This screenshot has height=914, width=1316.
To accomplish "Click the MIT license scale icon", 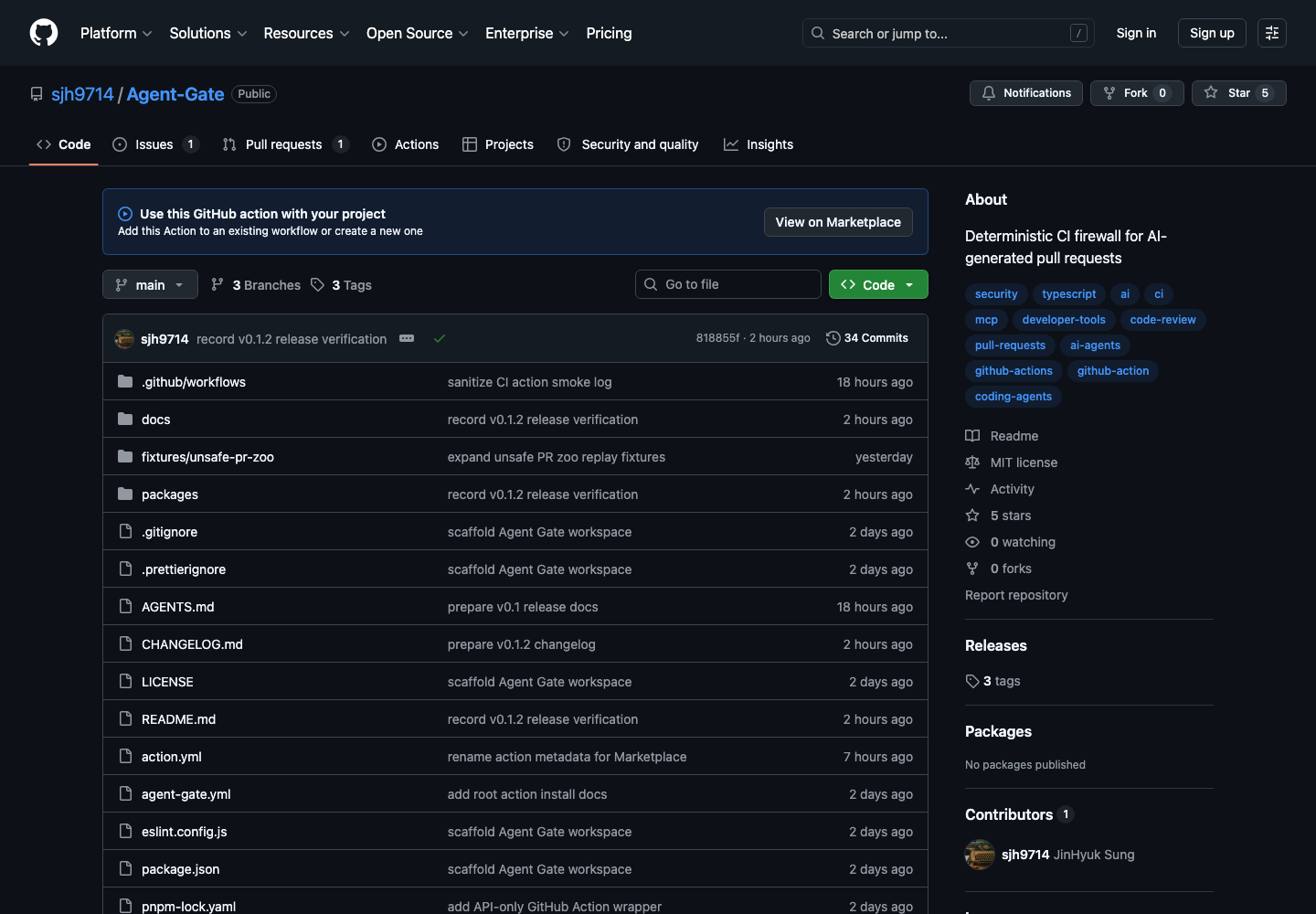I will (x=972, y=462).
